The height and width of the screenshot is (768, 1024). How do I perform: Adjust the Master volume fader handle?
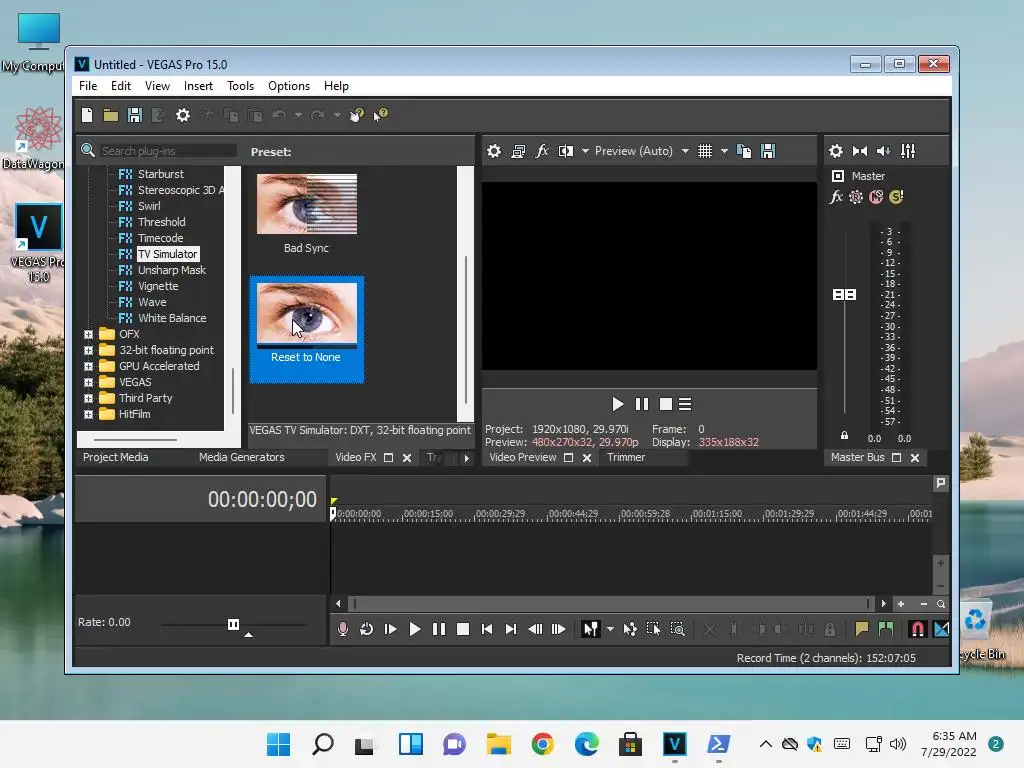click(844, 295)
